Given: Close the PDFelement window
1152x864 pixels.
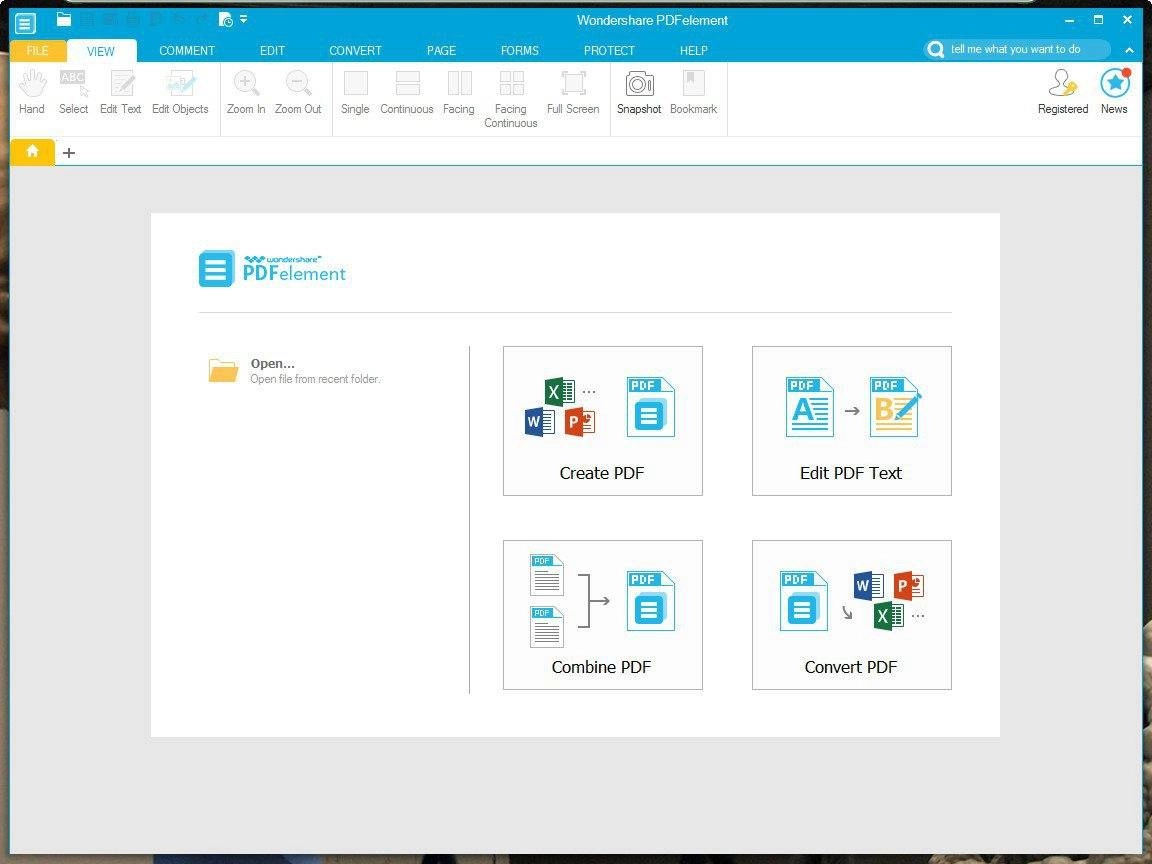Looking at the screenshot, I should click(1127, 20).
